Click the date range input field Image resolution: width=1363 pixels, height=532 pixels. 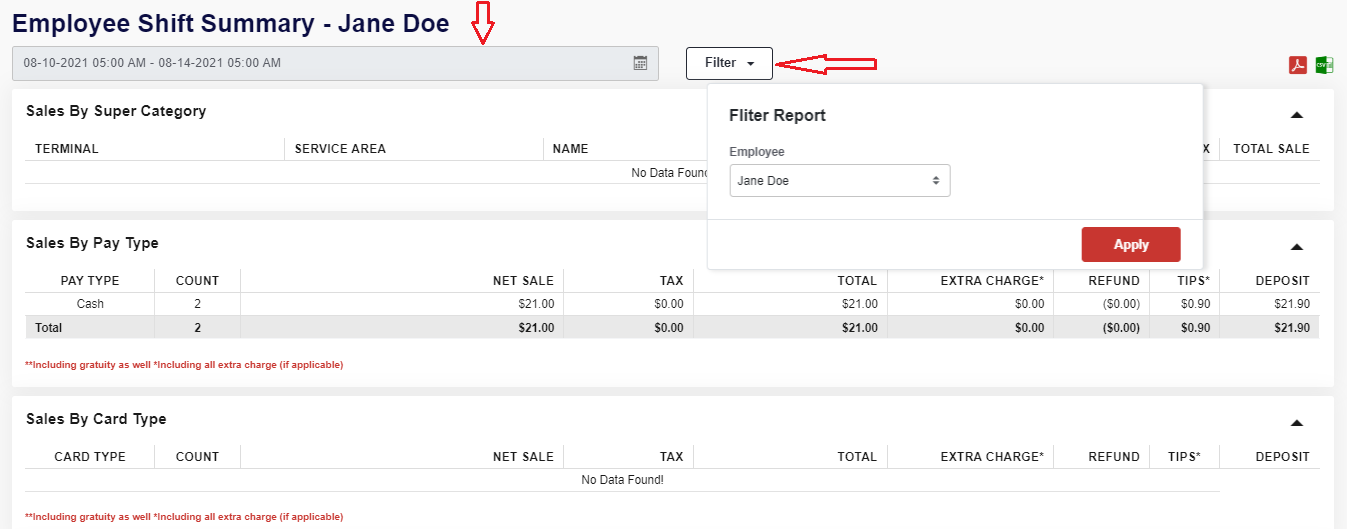click(x=320, y=63)
